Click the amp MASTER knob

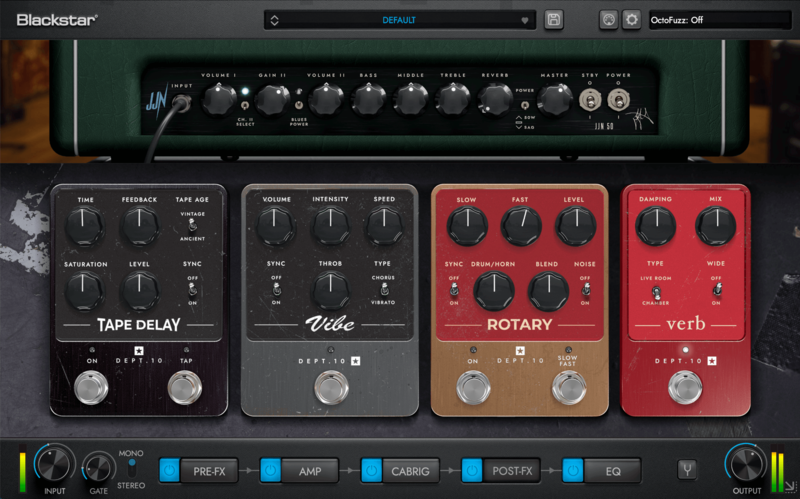(555, 99)
